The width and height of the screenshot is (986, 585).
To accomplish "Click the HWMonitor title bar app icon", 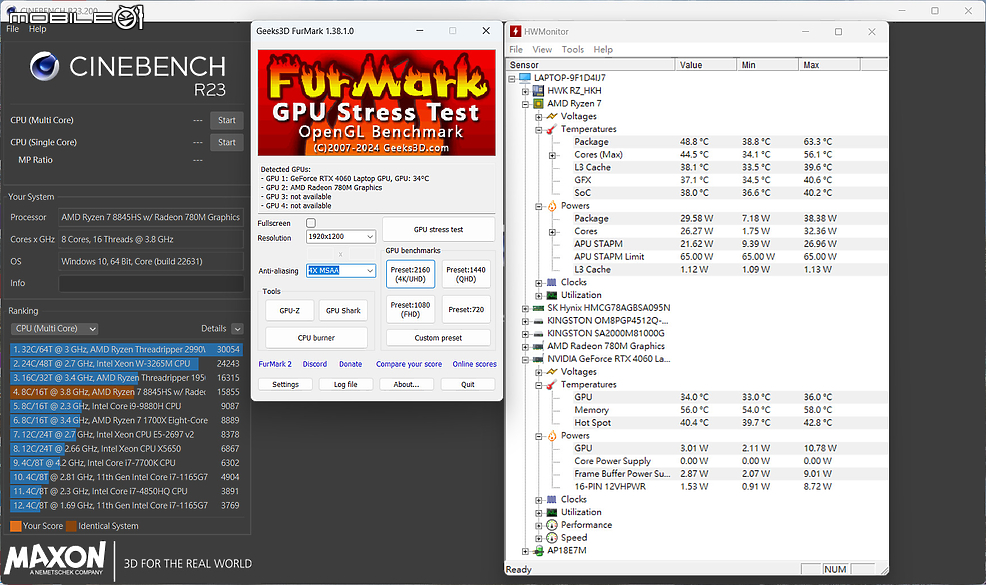I will click(516, 31).
